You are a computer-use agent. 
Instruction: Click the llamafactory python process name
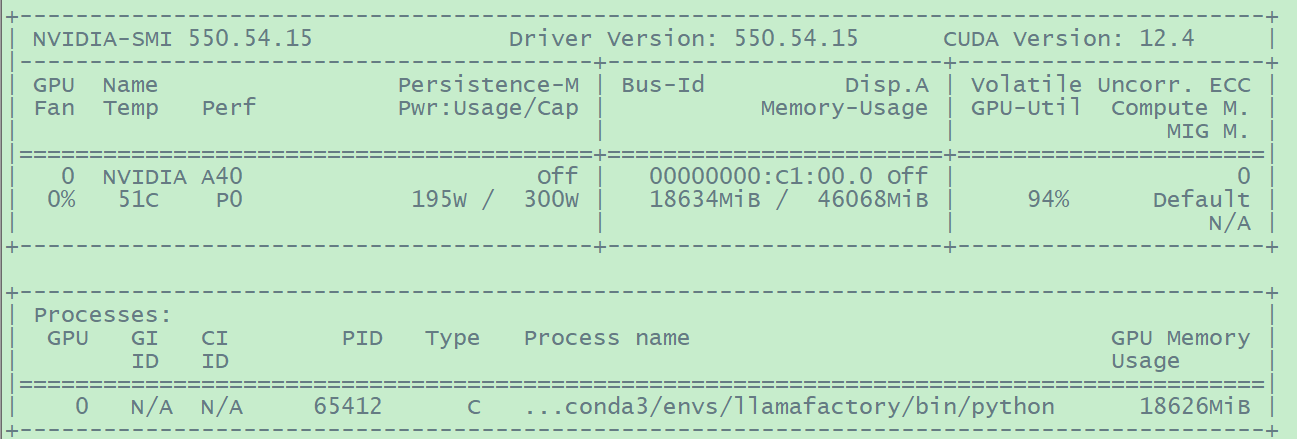coord(789,407)
